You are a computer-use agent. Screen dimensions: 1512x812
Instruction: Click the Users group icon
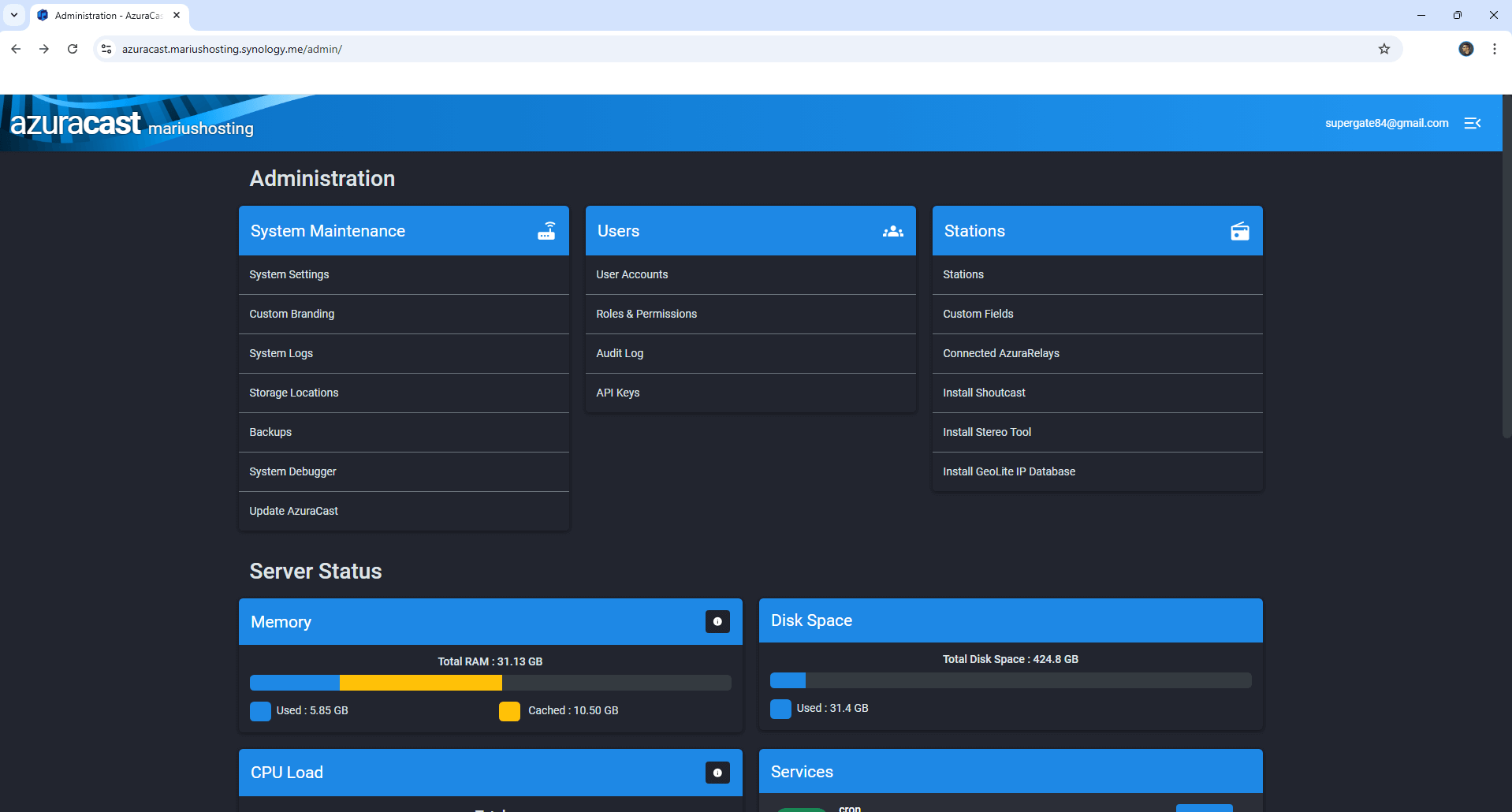(x=893, y=231)
